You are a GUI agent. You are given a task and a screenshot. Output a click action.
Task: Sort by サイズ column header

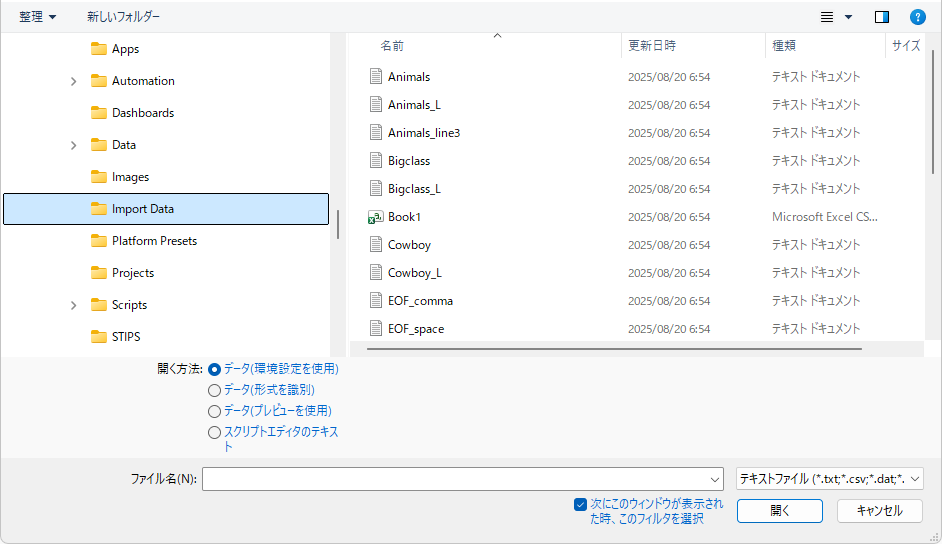(x=906, y=46)
